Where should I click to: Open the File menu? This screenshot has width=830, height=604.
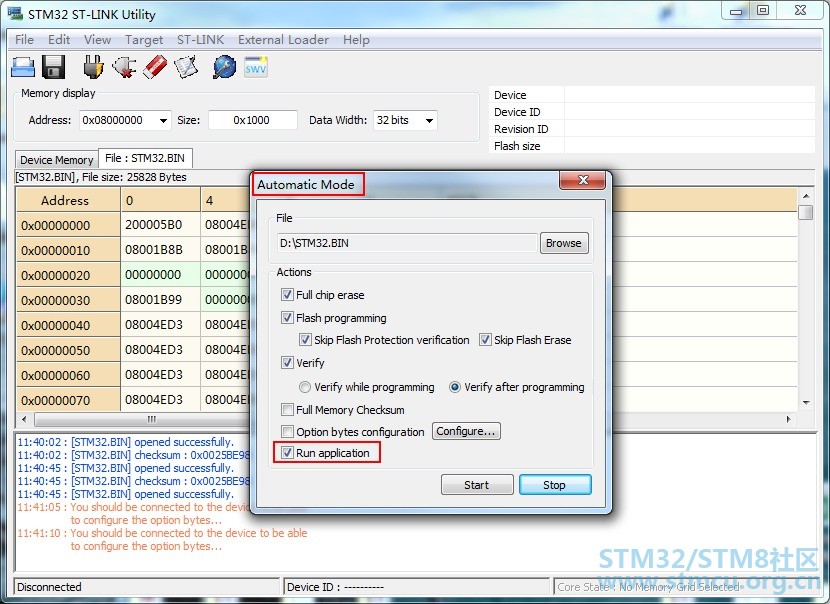[24, 40]
